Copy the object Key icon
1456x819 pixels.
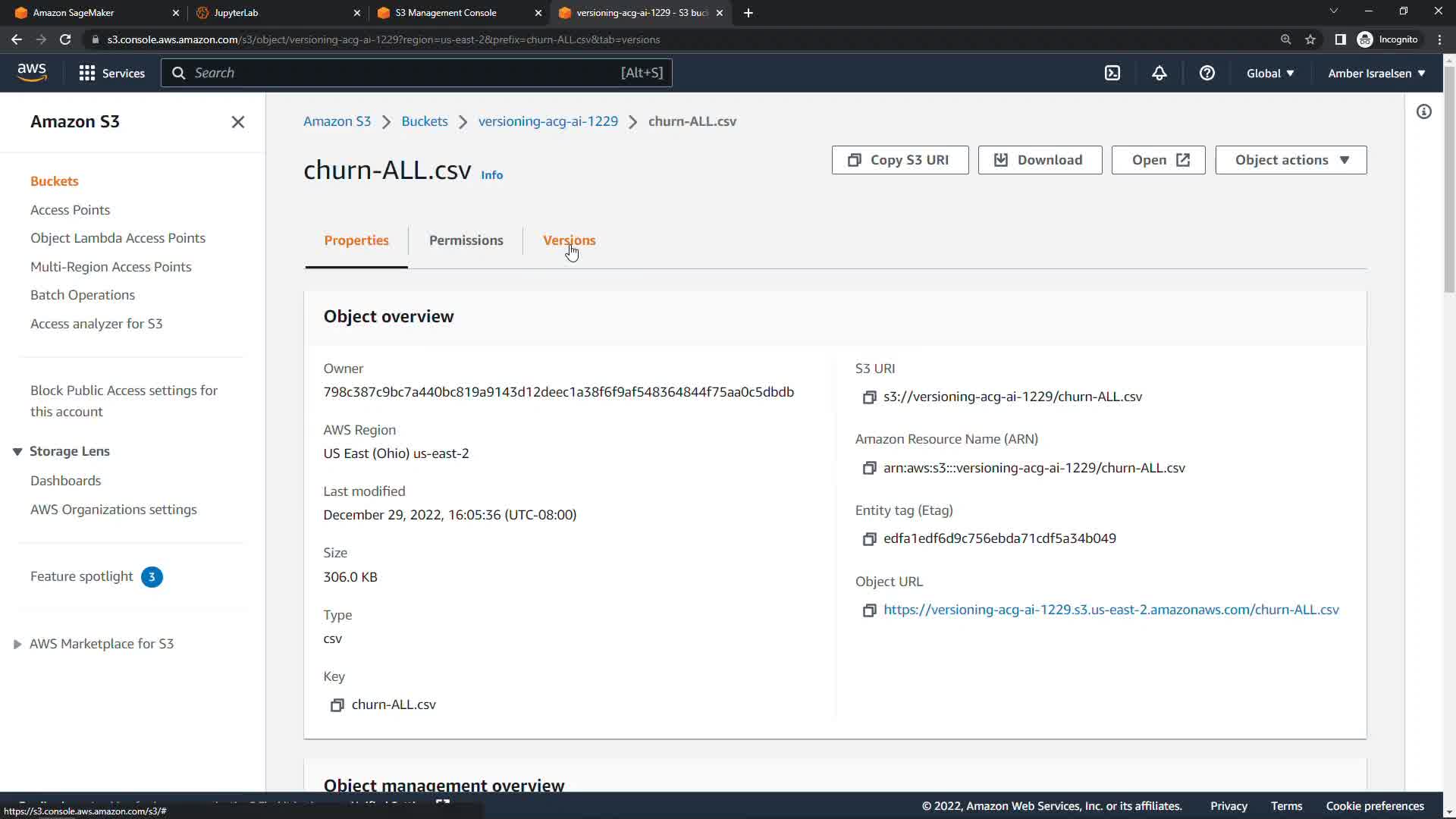pyautogui.click(x=337, y=705)
